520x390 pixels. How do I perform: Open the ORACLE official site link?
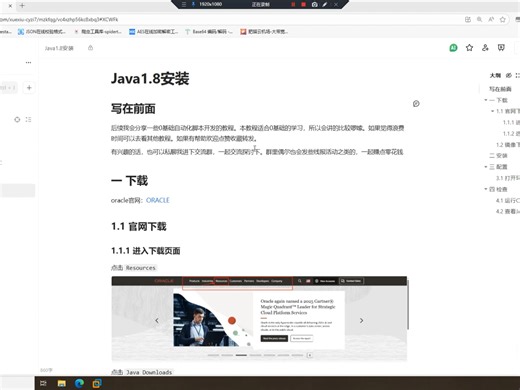tap(158, 200)
